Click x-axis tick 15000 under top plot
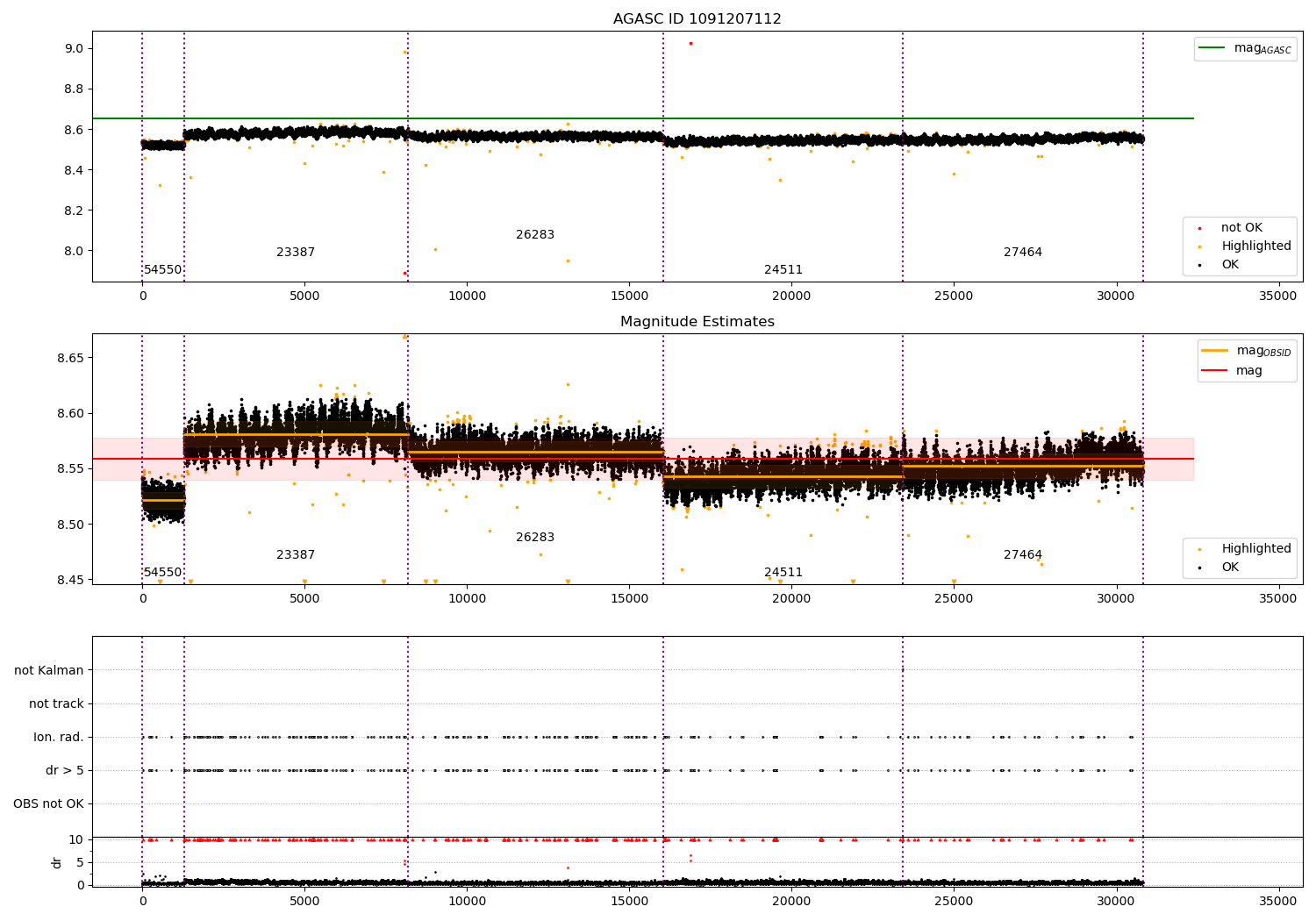Screen dimensions: 1316x921 point(629,296)
